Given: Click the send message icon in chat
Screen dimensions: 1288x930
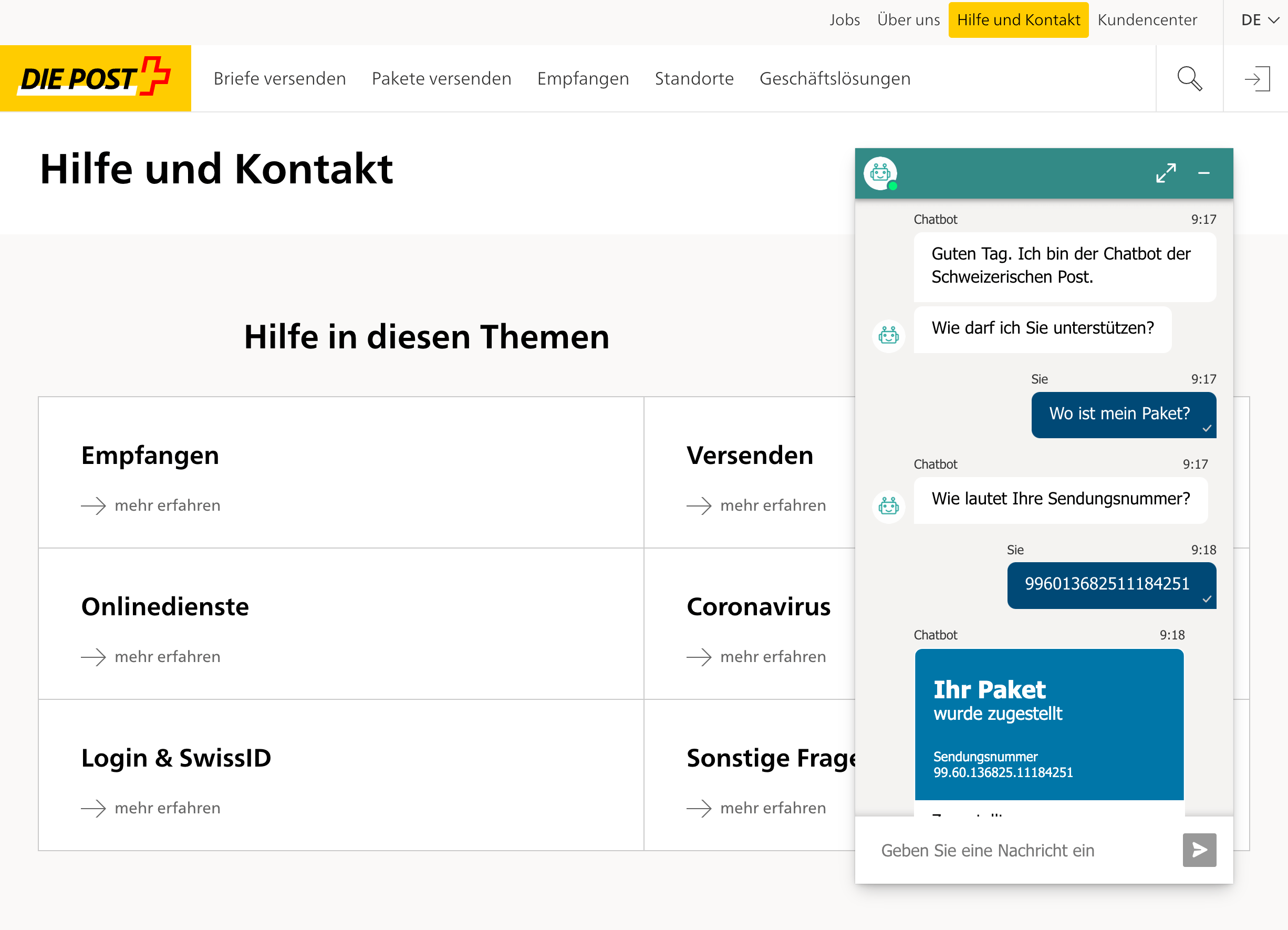Looking at the screenshot, I should 1199,850.
